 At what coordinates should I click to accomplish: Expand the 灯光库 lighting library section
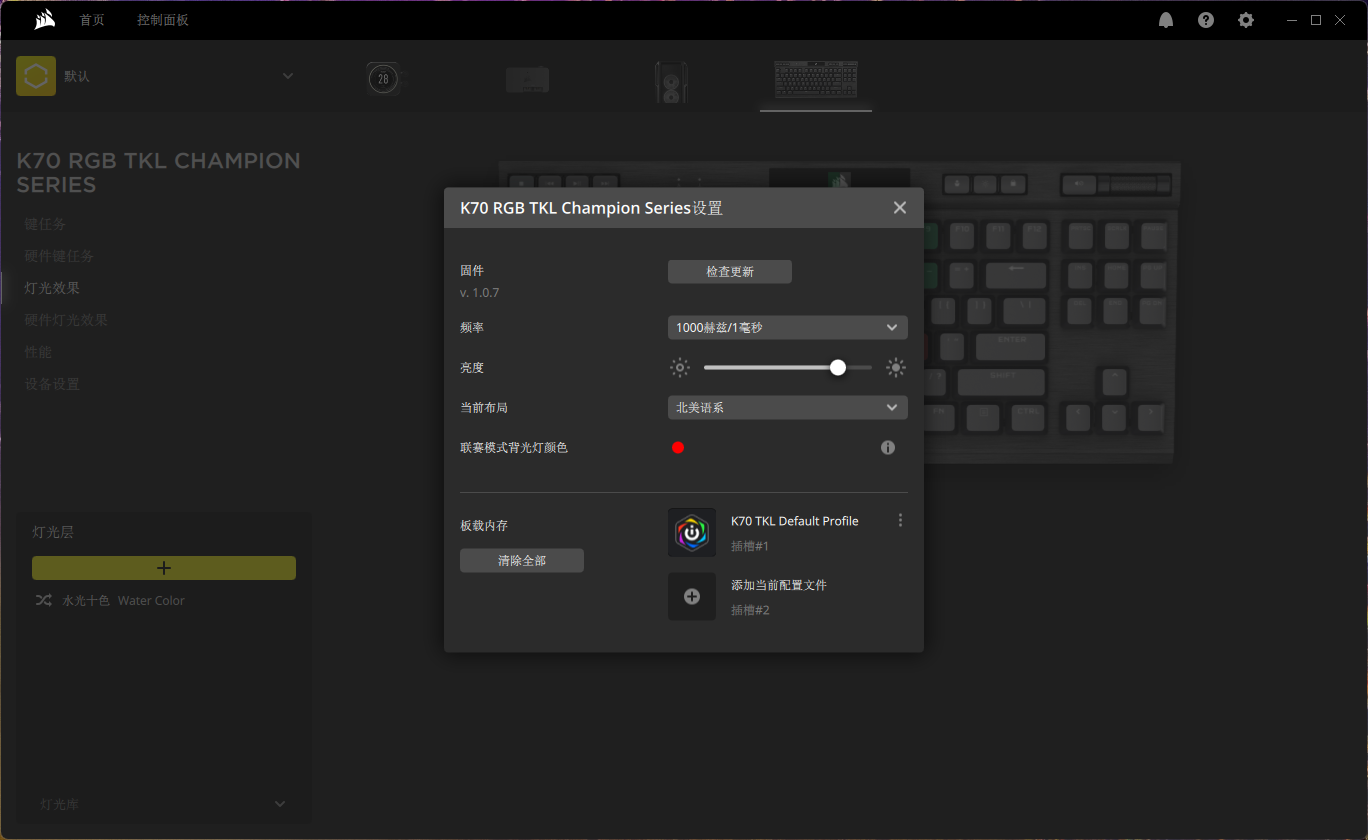click(164, 804)
